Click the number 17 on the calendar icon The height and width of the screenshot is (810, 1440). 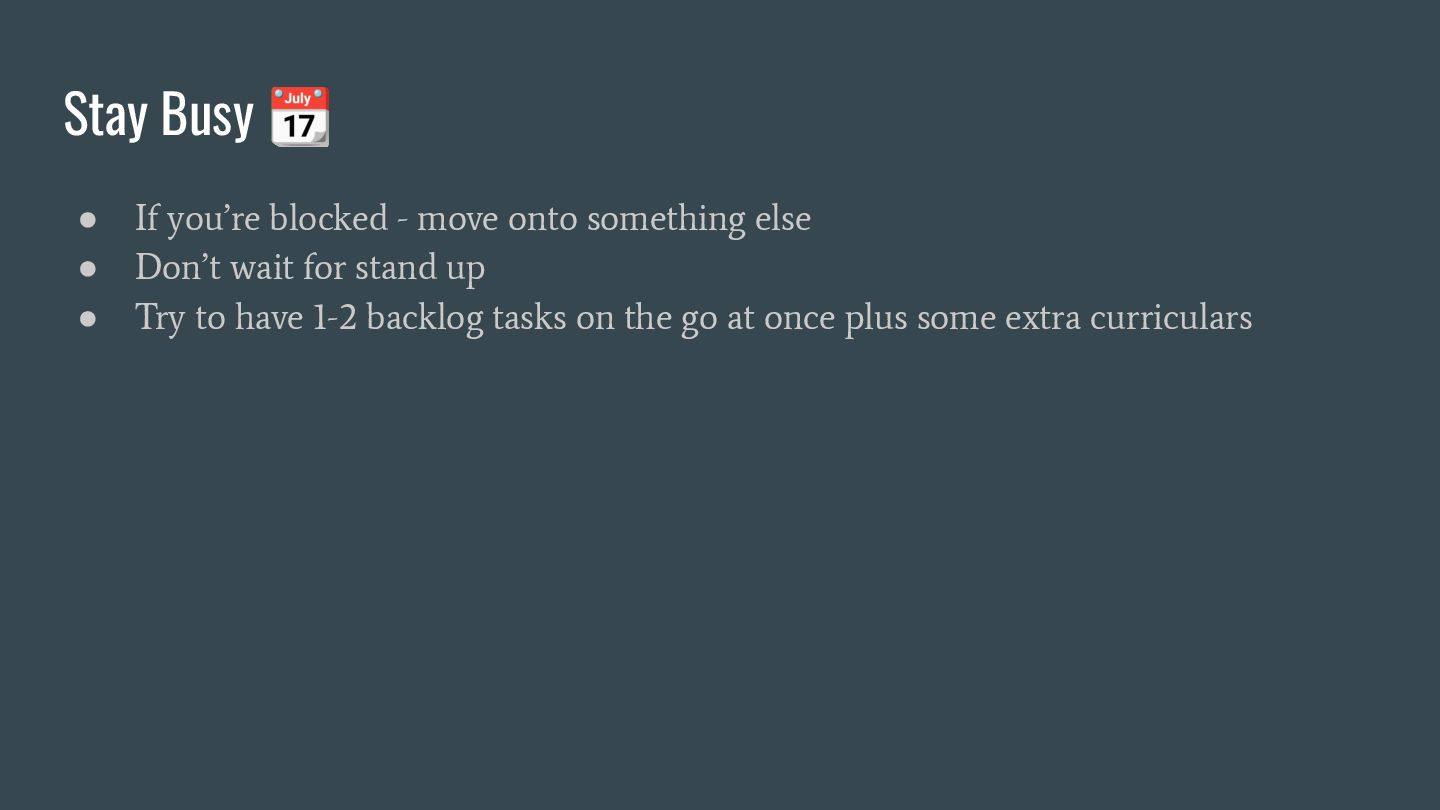(x=299, y=127)
